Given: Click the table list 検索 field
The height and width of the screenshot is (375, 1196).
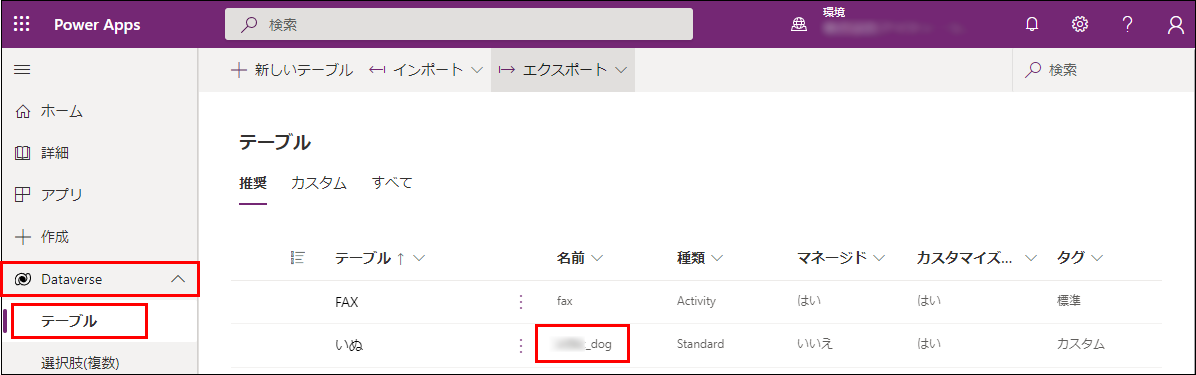Looking at the screenshot, I should pos(1103,70).
